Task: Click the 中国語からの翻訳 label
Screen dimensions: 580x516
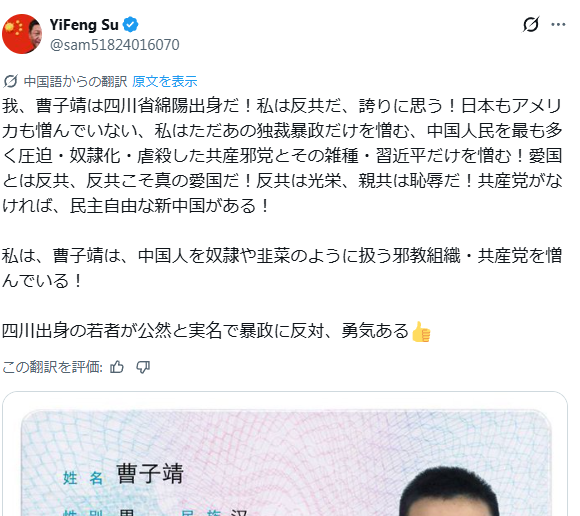Action: coord(75,81)
